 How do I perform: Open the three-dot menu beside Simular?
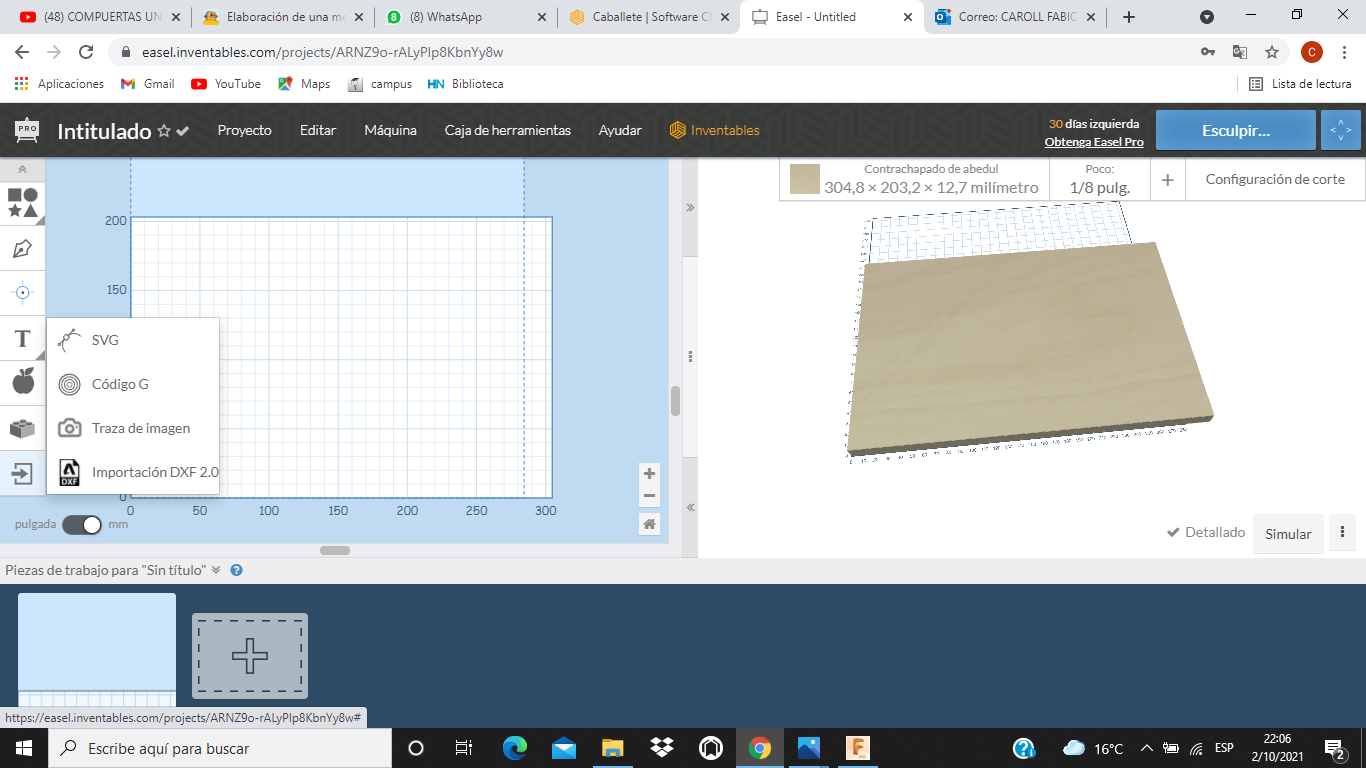click(x=1341, y=533)
